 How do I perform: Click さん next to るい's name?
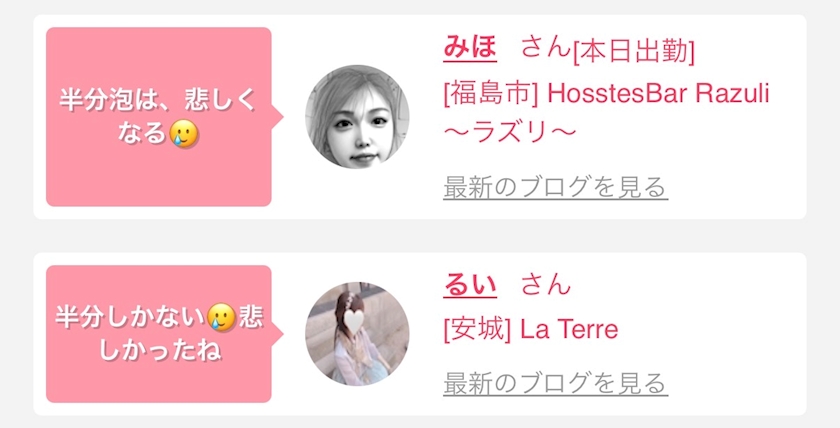tap(545, 284)
